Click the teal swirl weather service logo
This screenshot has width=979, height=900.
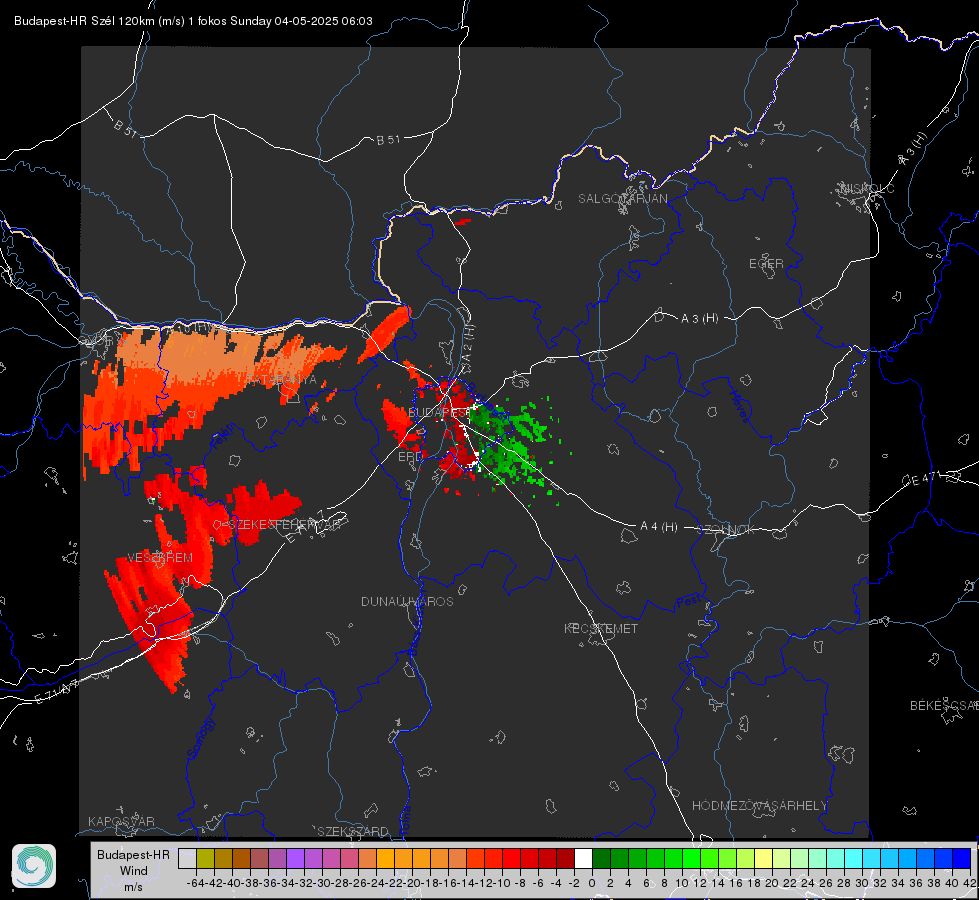tap(34, 866)
